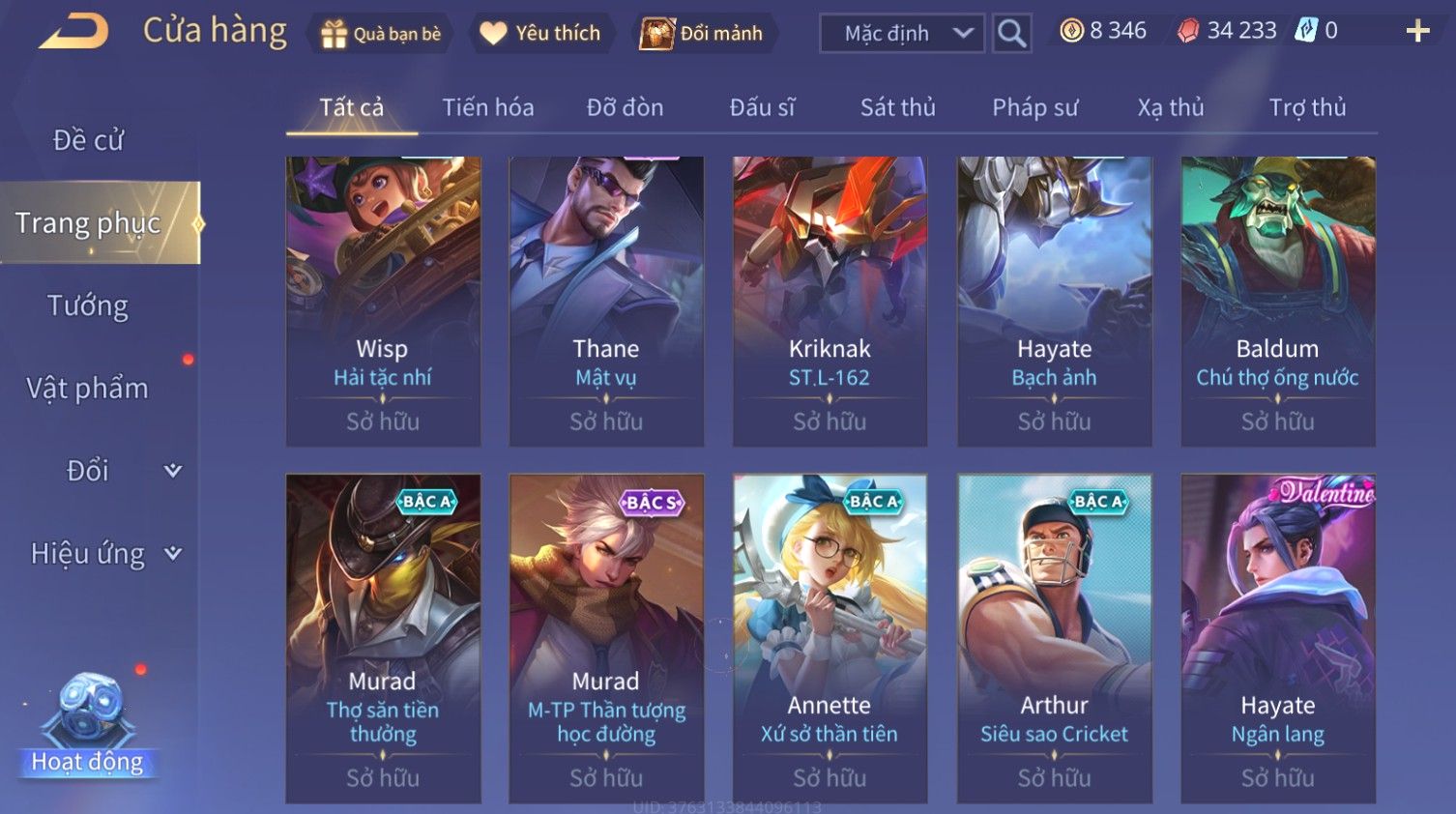The height and width of the screenshot is (814, 1456).
Task: Open Quà bạn bè gift button
Action: pos(381,34)
